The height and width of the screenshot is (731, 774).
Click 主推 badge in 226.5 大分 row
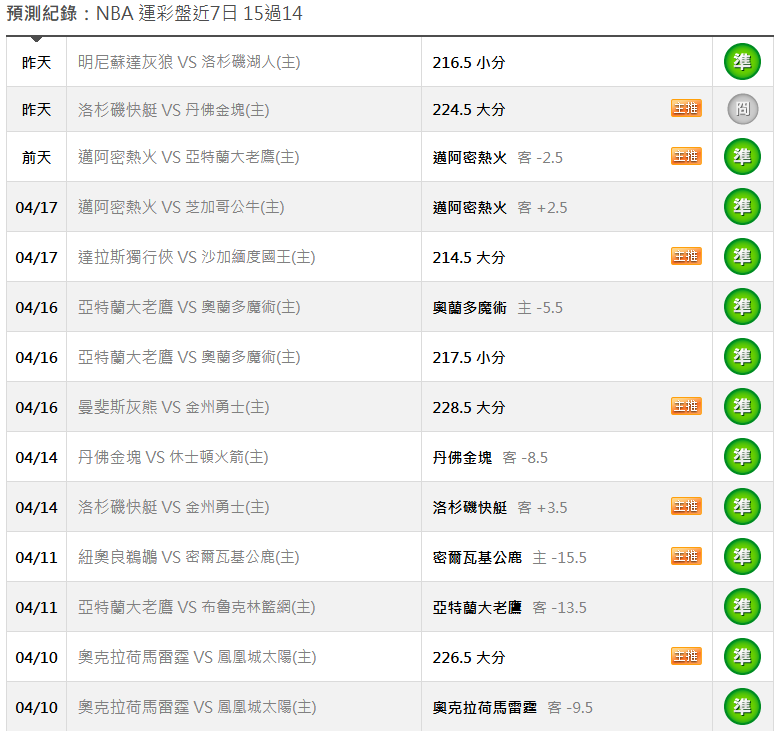tap(686, 656)
